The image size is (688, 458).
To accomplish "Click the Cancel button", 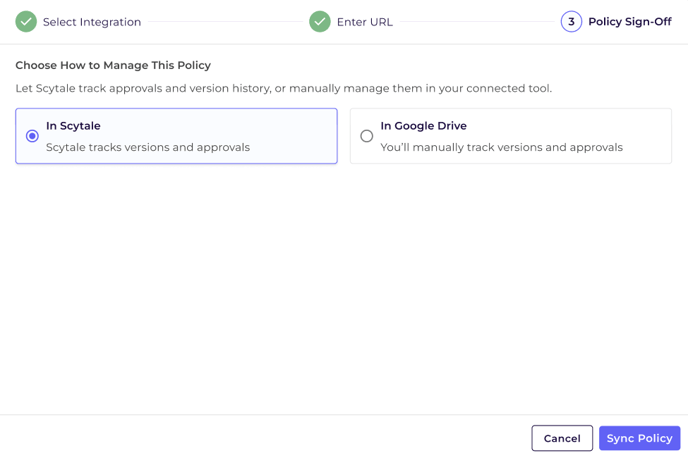I will pos(562,438).
